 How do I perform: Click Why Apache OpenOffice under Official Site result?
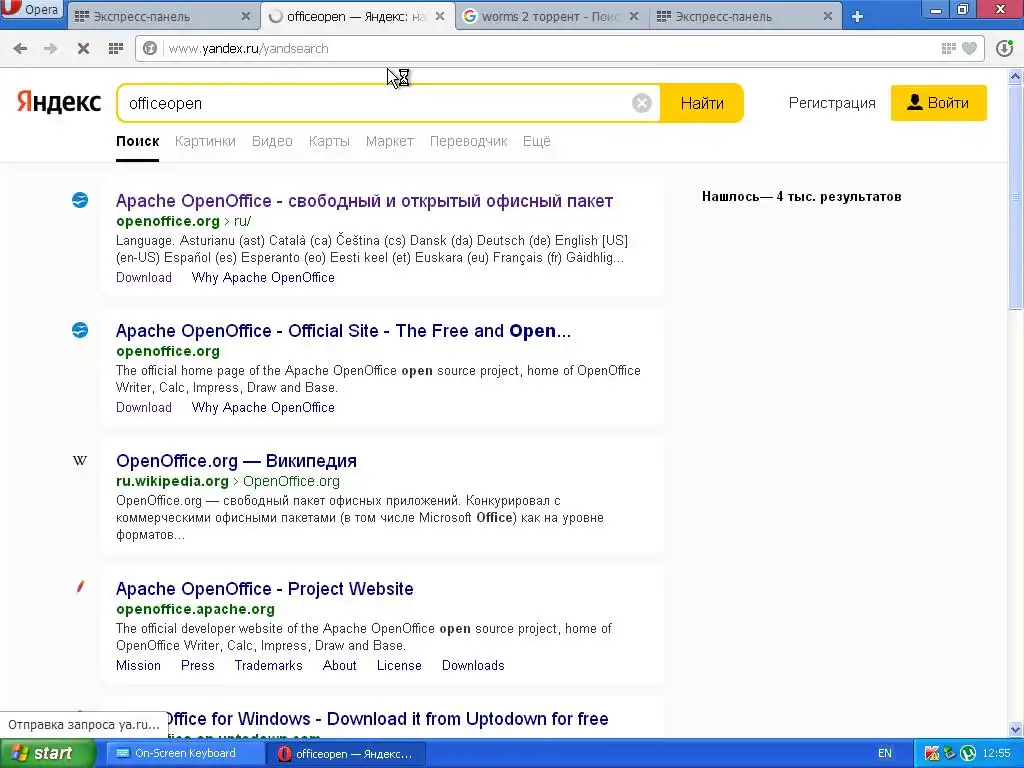[263, 408]
